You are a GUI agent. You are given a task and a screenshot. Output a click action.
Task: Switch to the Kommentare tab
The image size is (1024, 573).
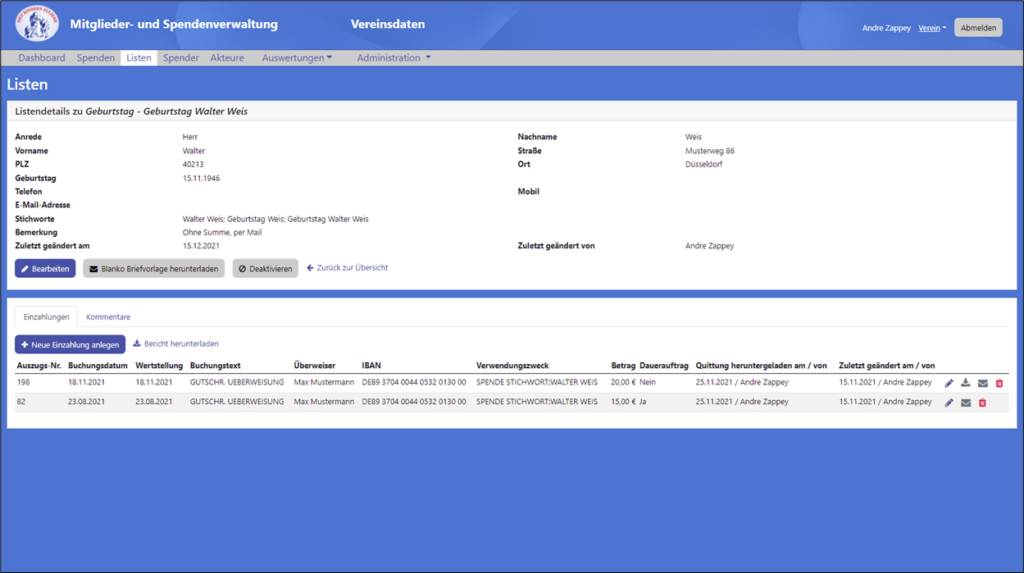tap(108, 317)
